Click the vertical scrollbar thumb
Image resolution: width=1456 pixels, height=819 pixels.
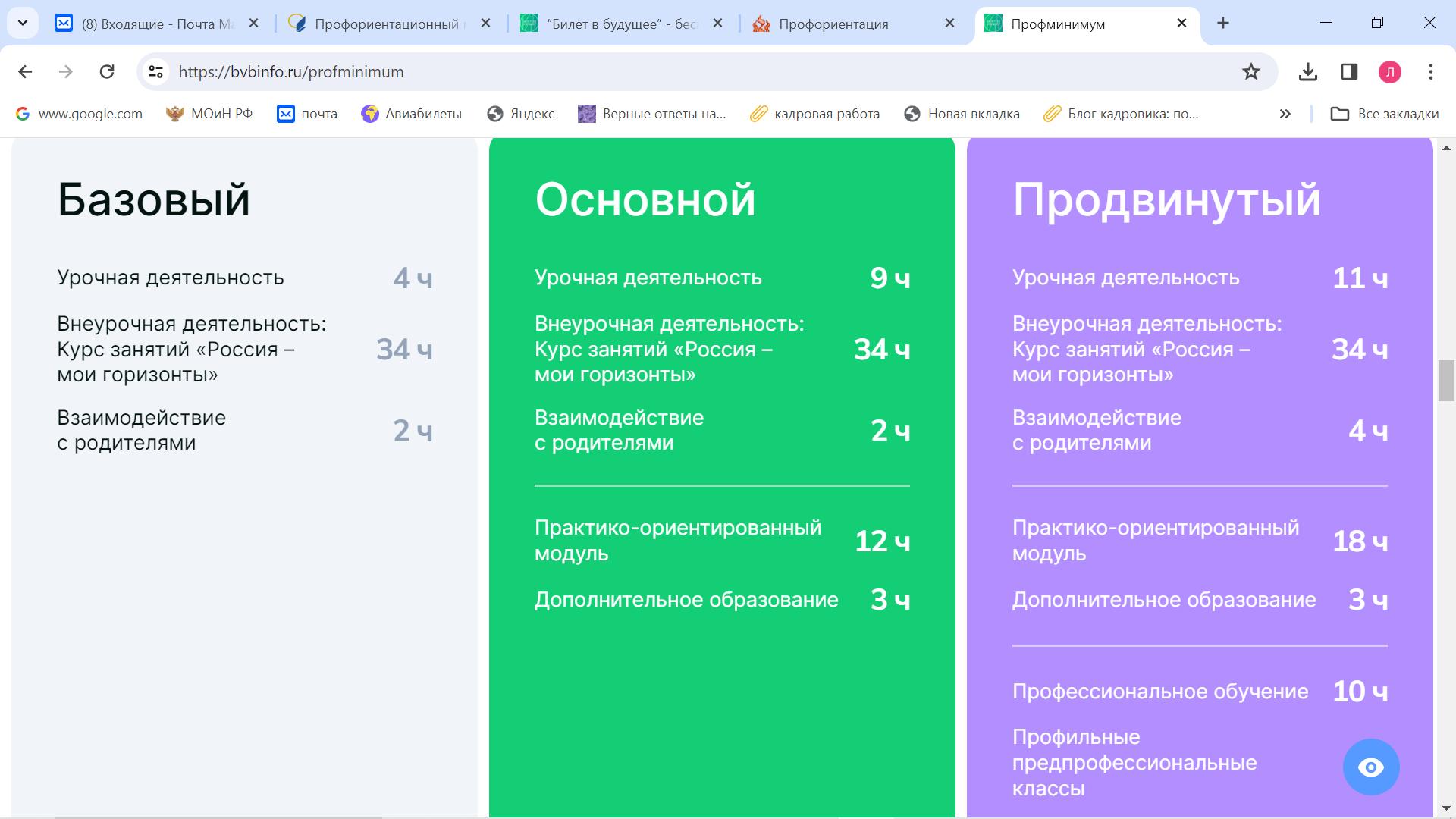coord(1446,381)
